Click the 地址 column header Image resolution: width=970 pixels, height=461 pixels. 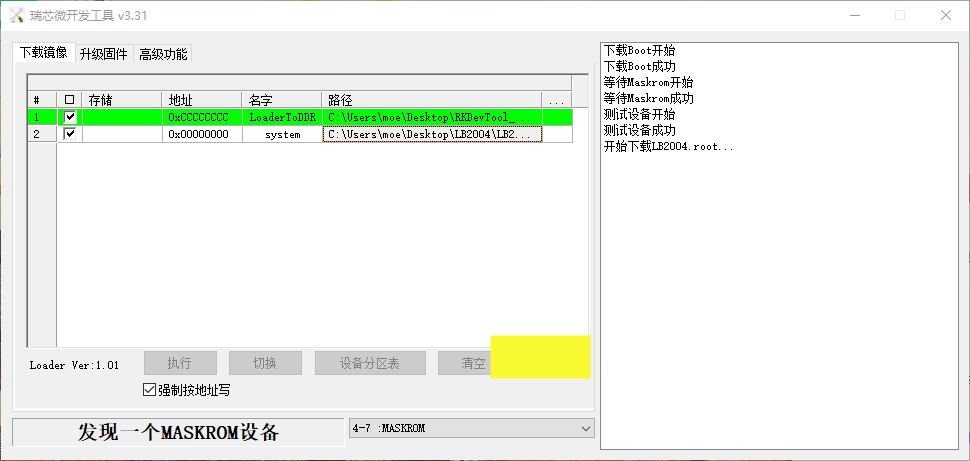pyautogui.click(x=202, y=100)
